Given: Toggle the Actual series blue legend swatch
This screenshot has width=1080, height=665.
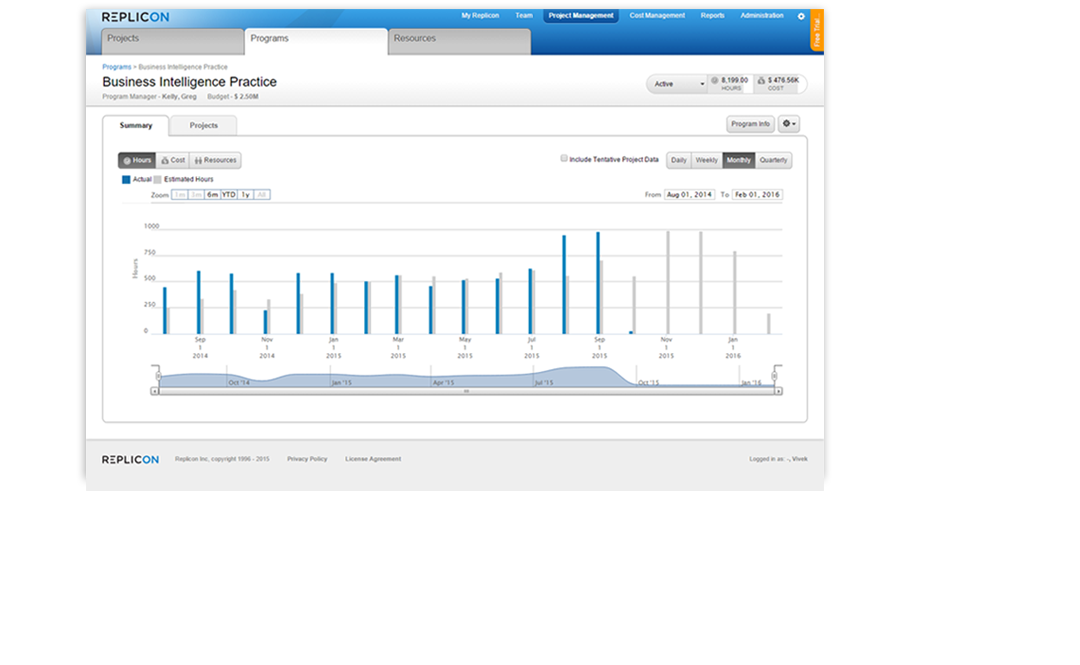Looking at the screenshot, I should [126, 180].
